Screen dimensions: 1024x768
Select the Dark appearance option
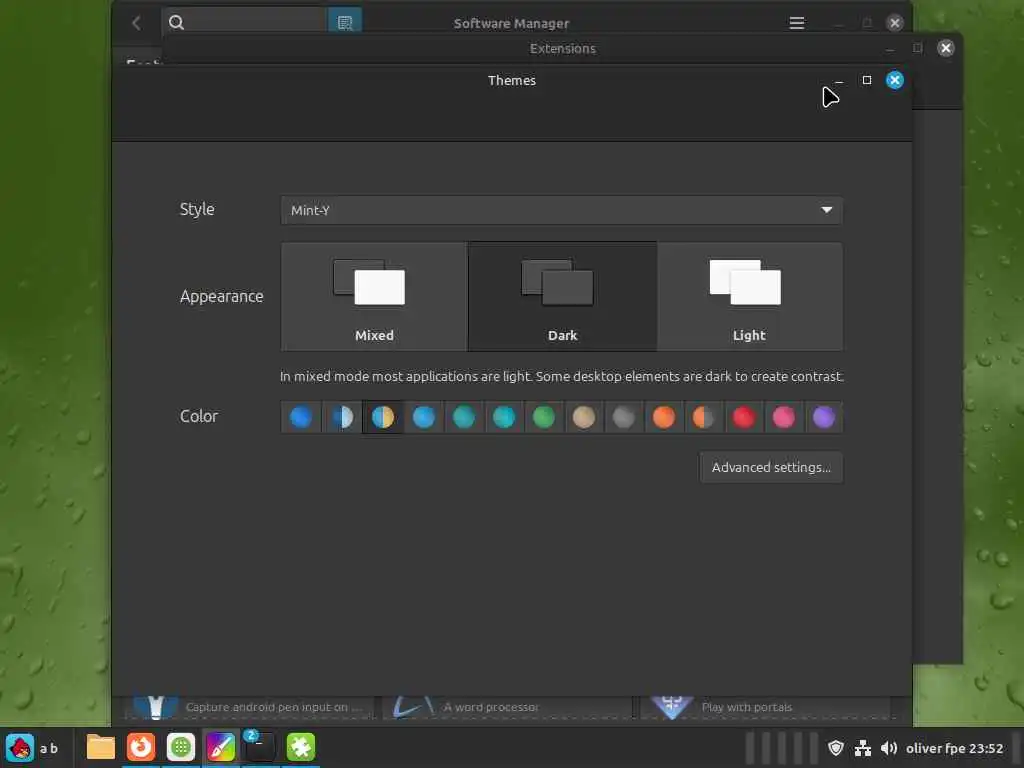[x=562, y=296]
